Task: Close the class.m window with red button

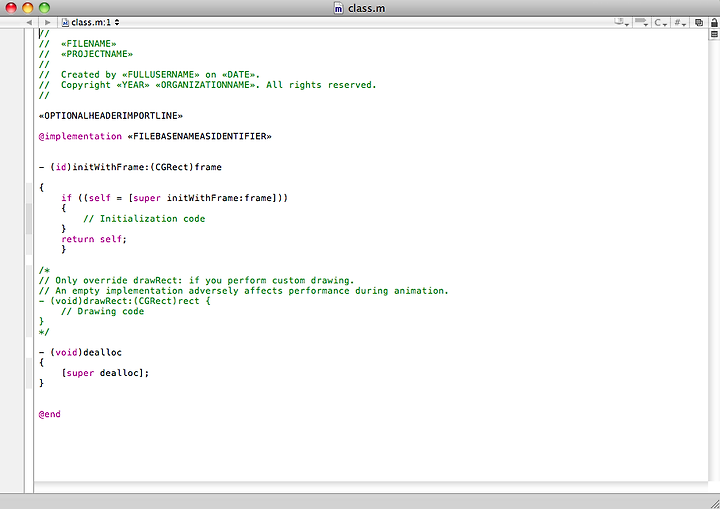Action: pos(11,7)
